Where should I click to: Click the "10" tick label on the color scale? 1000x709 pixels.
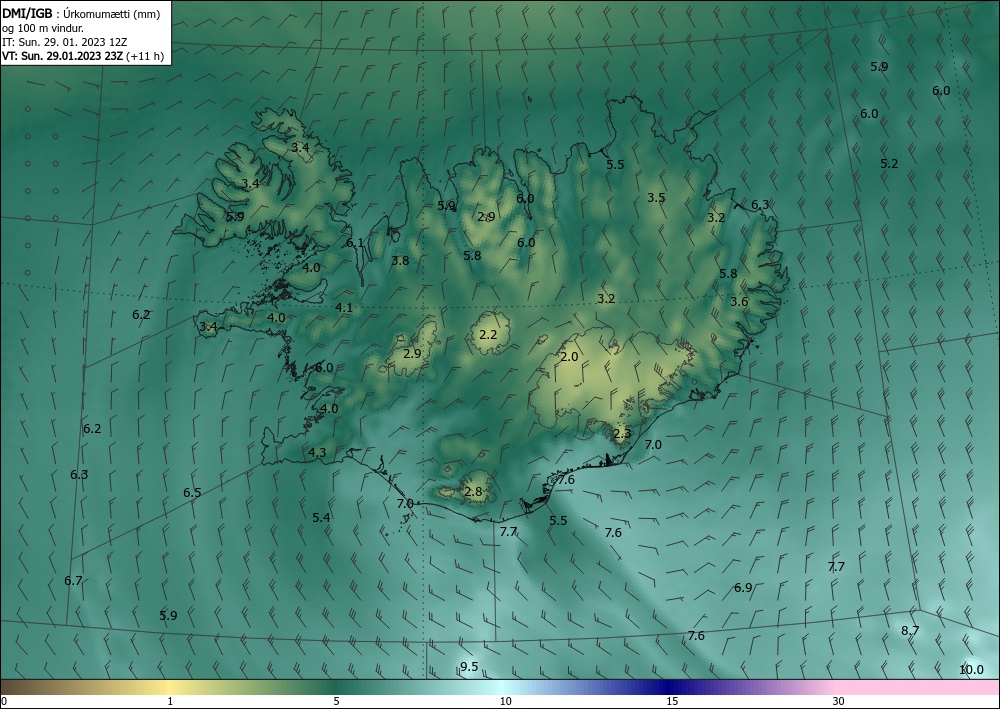click(505, 701)
